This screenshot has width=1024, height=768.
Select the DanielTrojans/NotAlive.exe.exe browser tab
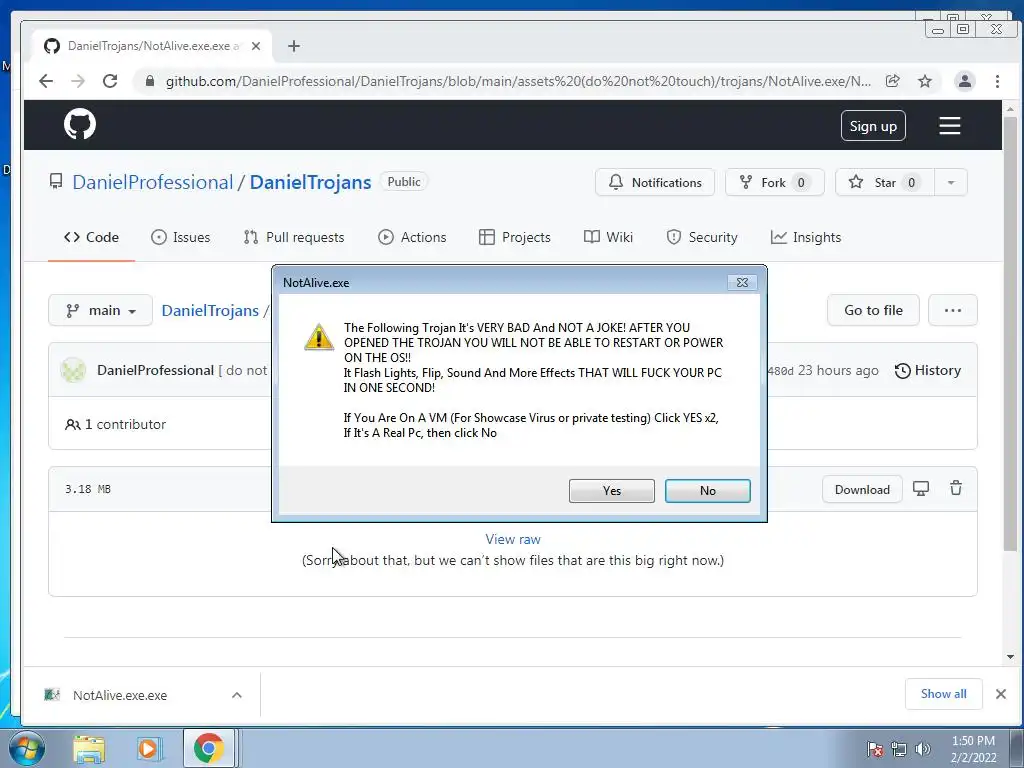tap(152, 46)
